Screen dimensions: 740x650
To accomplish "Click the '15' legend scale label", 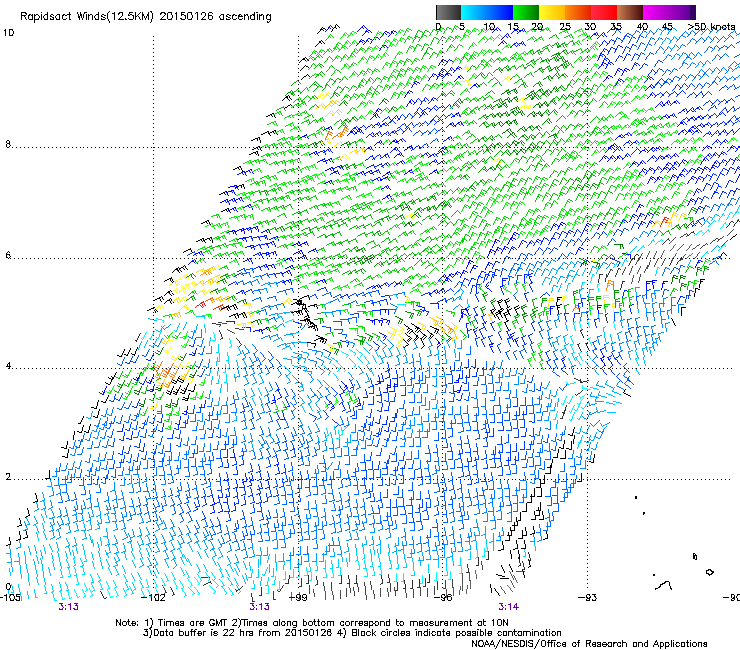I will [513, 27].
